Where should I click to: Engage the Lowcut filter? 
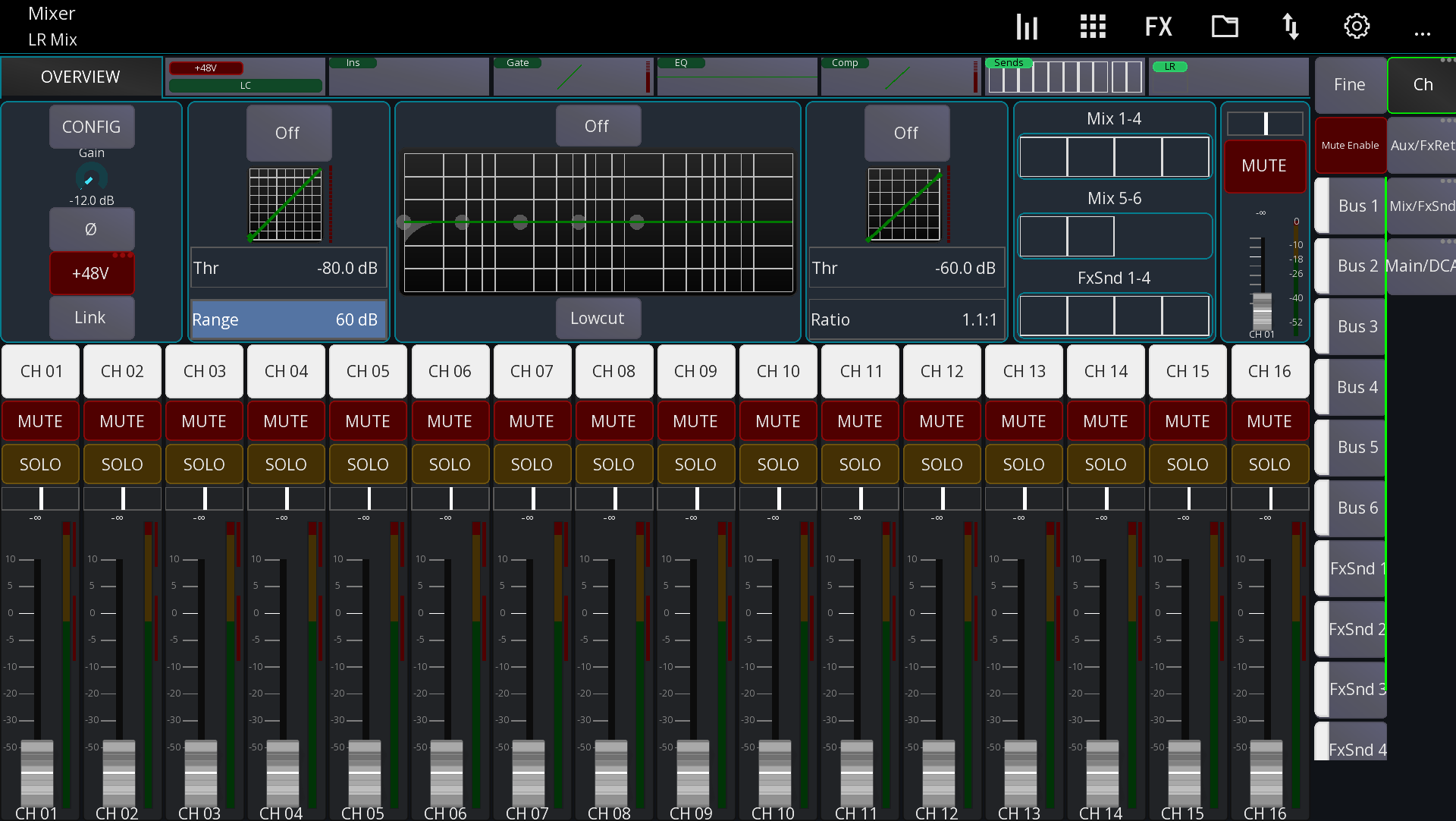coord(598,319)
